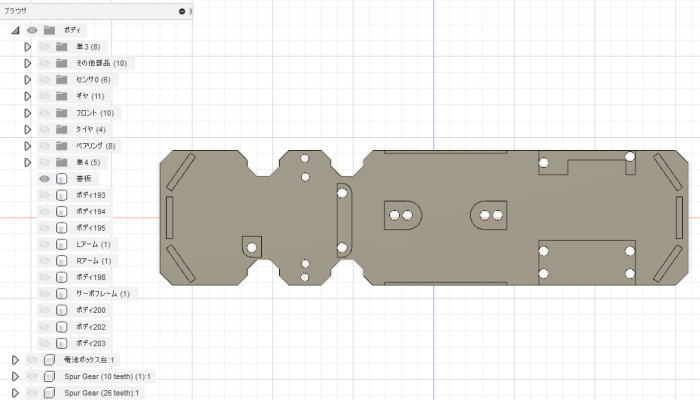Select the Rアーム (1) label
700x400 pixels.
click(94, 261)
